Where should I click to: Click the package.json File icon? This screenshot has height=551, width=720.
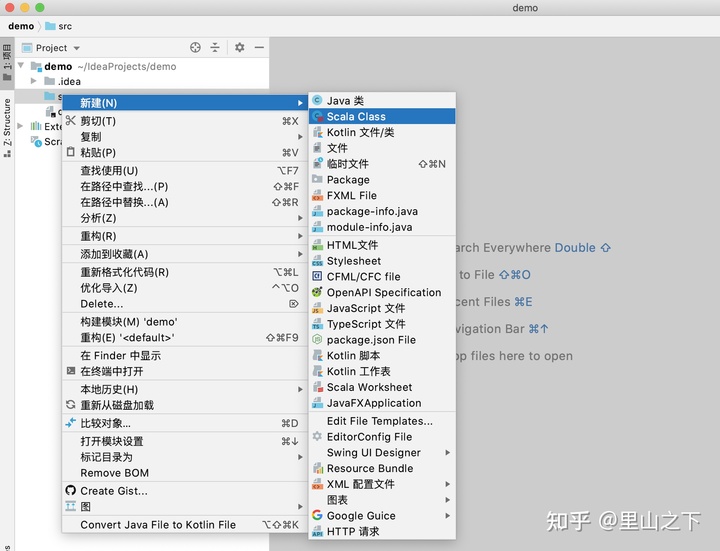[x=317, y=340]
